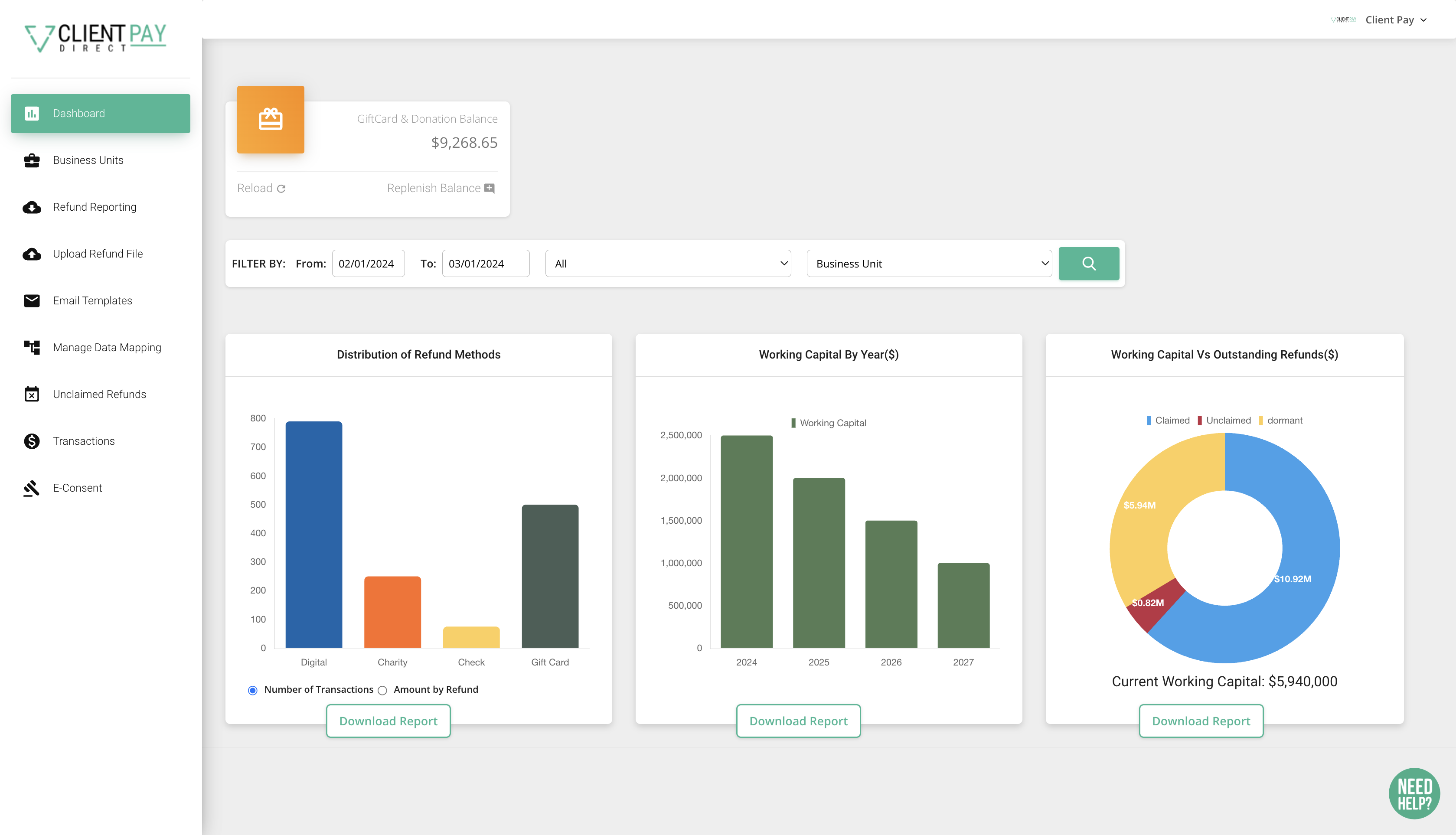Screen dimensions: 1456x835
Task: Select Amount by Refund radio button
Action: pyautogui.click(x=382, y=690)
